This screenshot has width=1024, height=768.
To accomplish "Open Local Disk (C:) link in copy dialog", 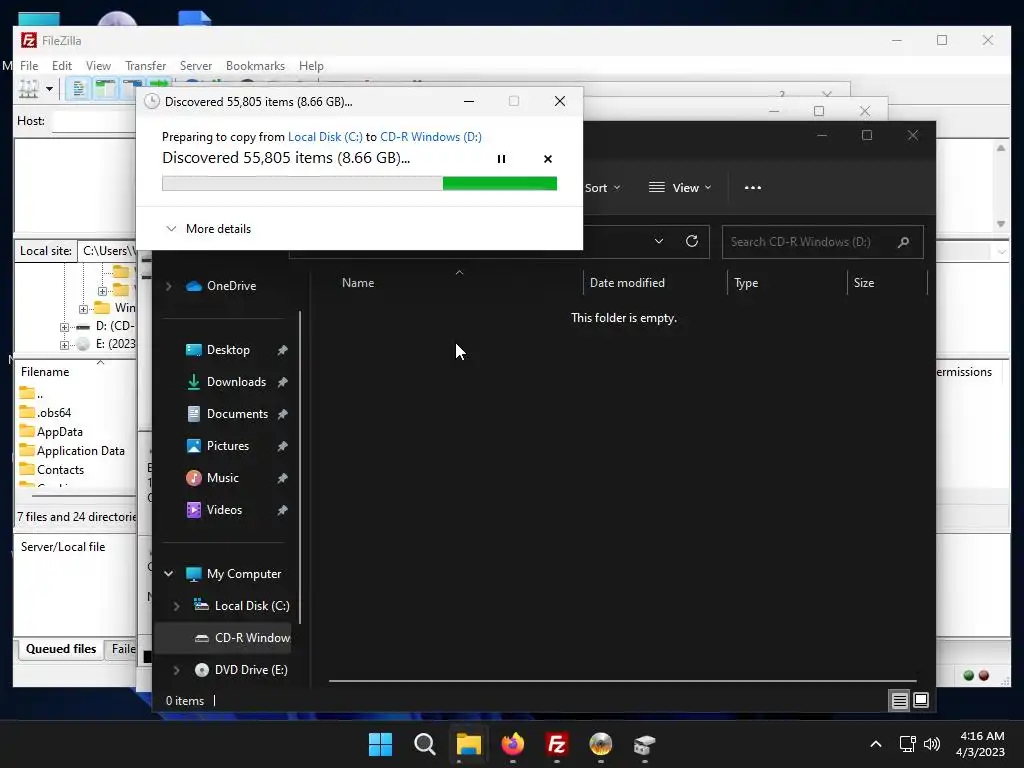I will (325, 136).
